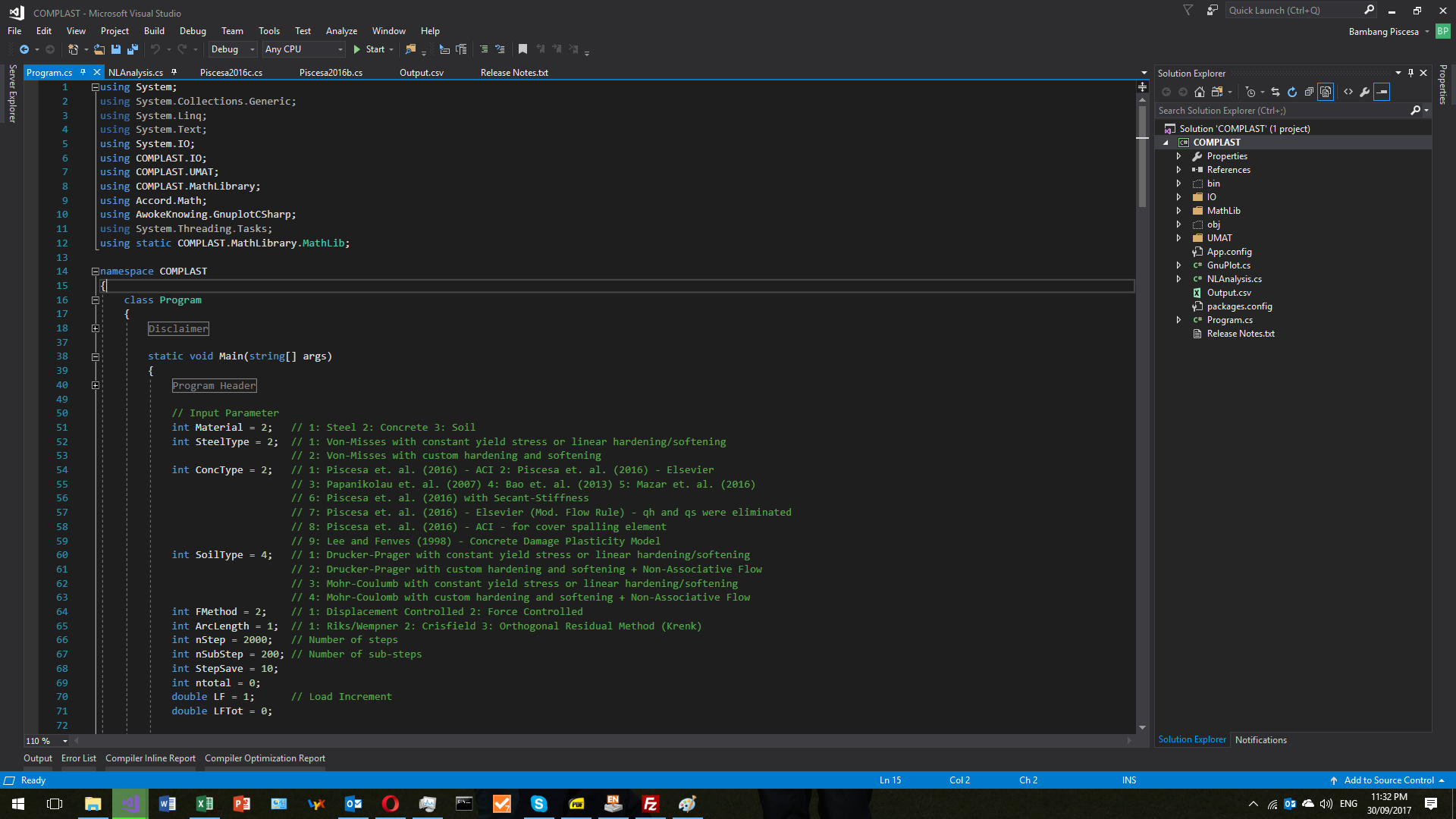Click Add to Source Control
The height and width of the screenshot is (819, 1456).
tap(1389, 780)
